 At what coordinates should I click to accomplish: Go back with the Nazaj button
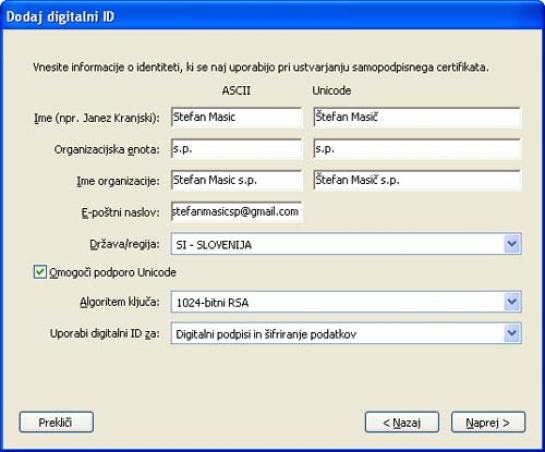coord(402,422)
